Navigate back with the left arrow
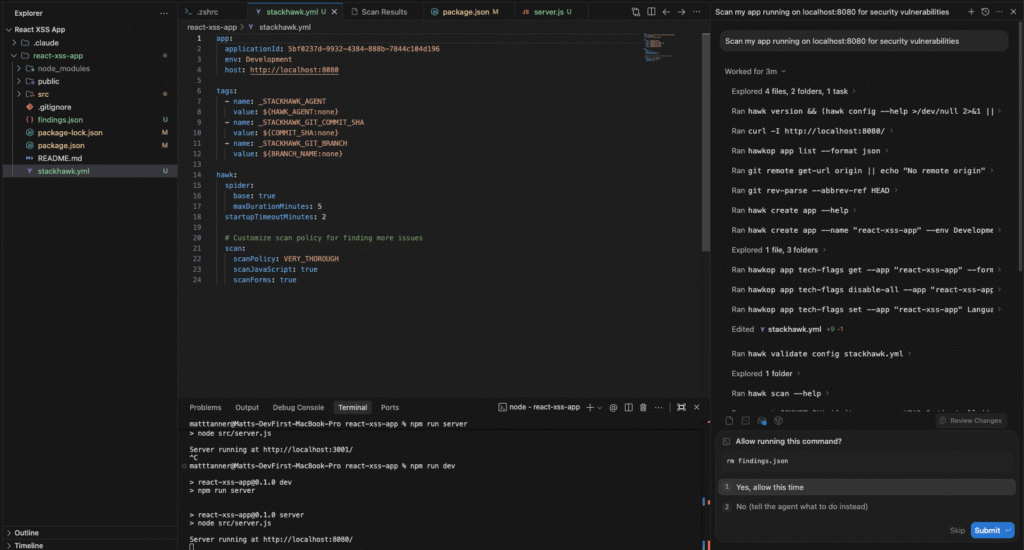The image size is (1024, 550). coord(666,12)
